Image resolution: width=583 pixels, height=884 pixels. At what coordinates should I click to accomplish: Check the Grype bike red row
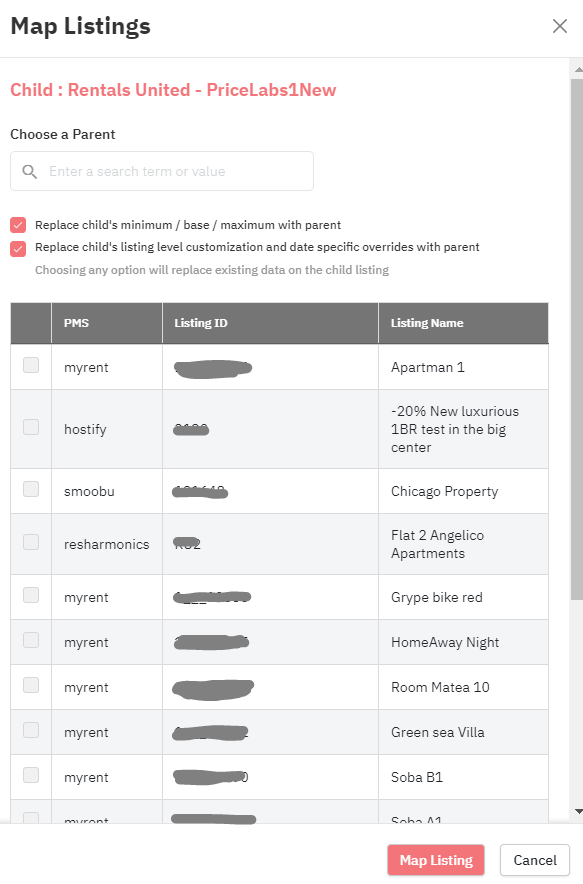31,595
